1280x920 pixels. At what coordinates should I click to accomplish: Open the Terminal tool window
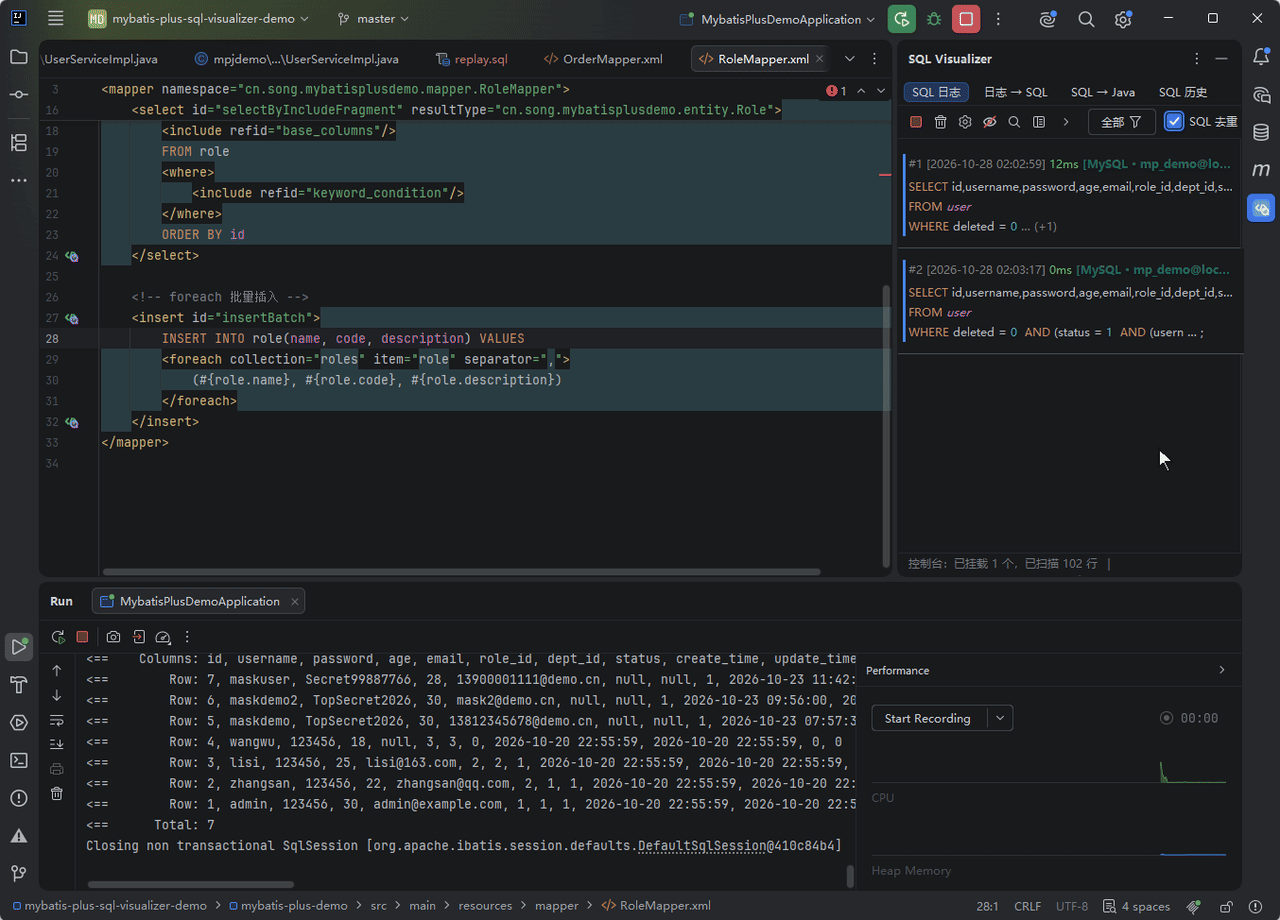coord(19,760)
